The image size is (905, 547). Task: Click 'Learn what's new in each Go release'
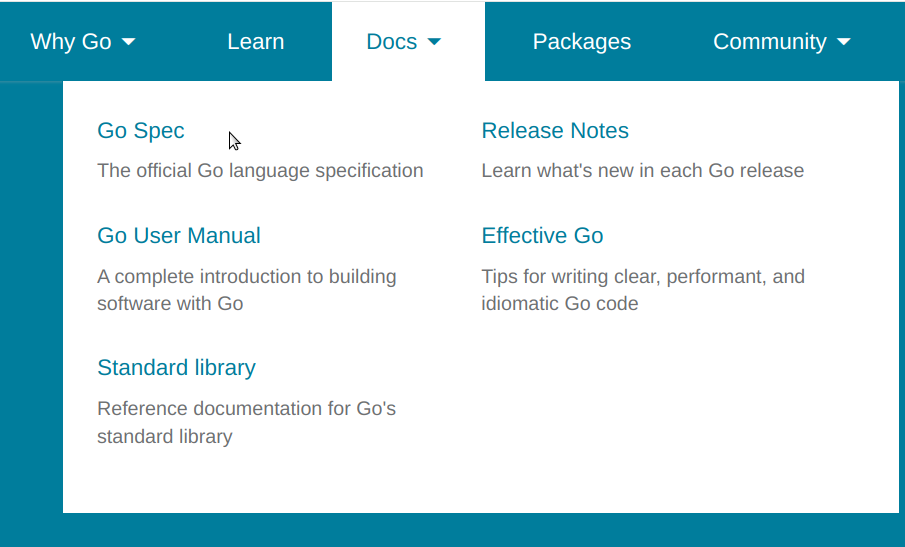642,171
